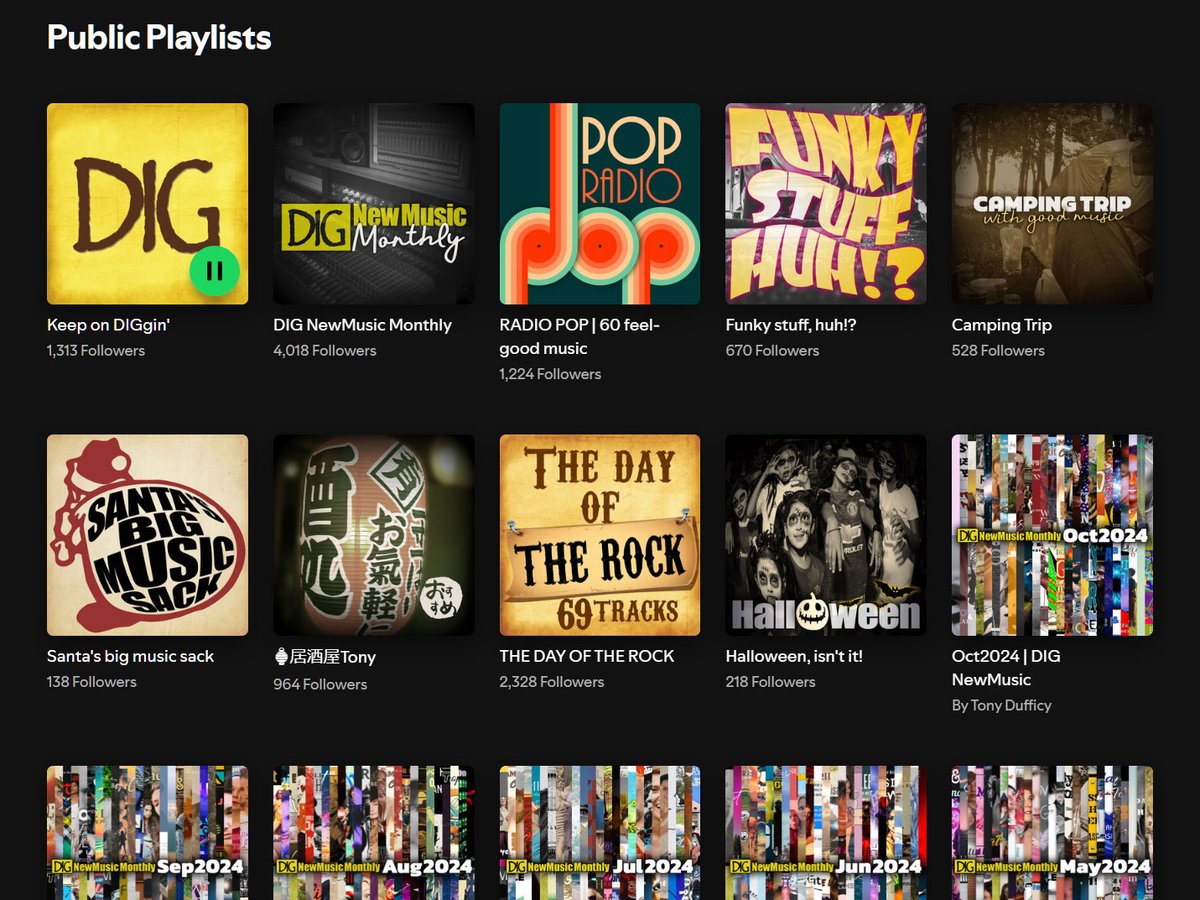Screen dimensions: 1200x900
Task: Click the 居酒屋Tony playlist title
Action: (x=325, y=657)
